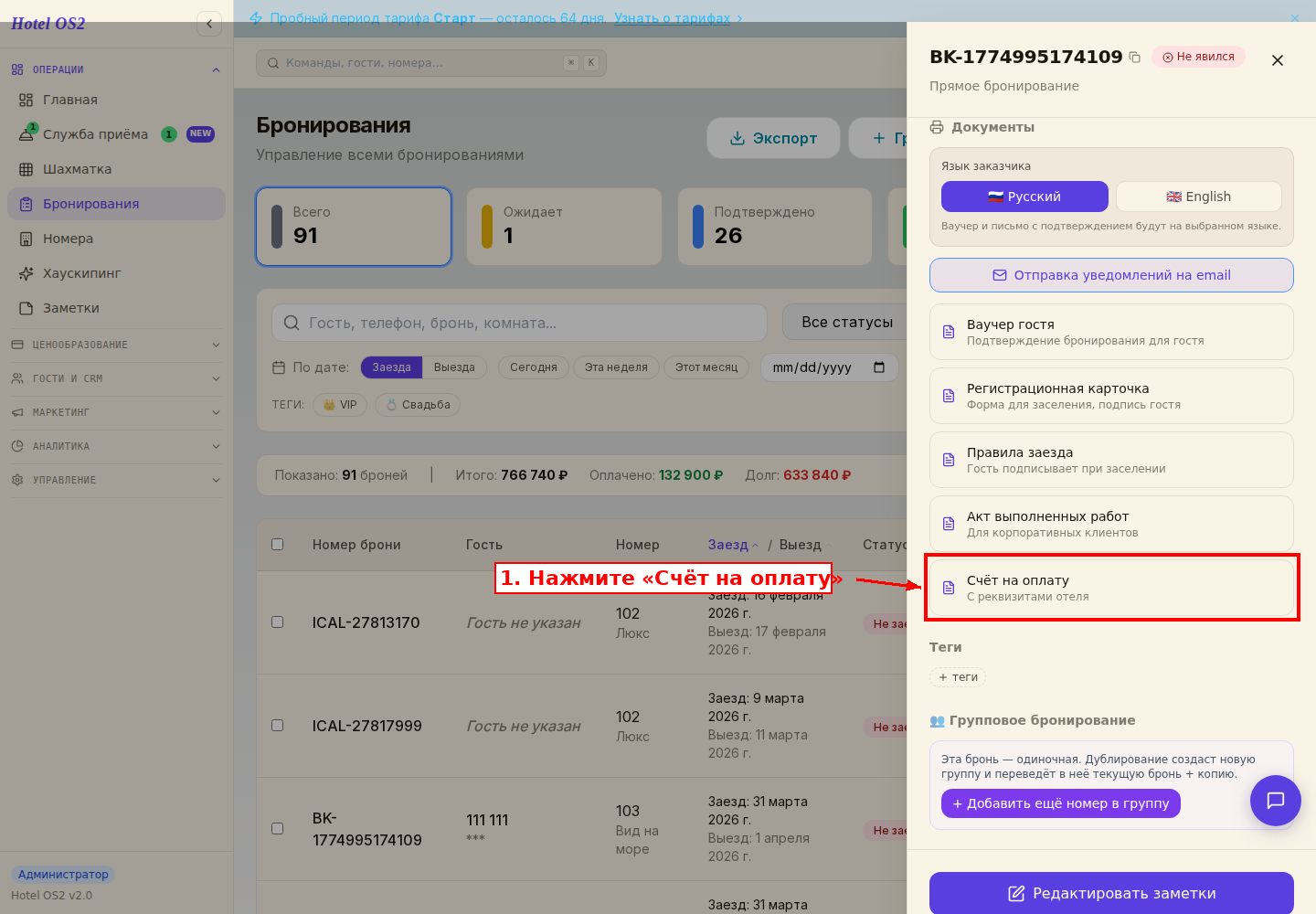Open floating chat bubble button

(1275, 801)
